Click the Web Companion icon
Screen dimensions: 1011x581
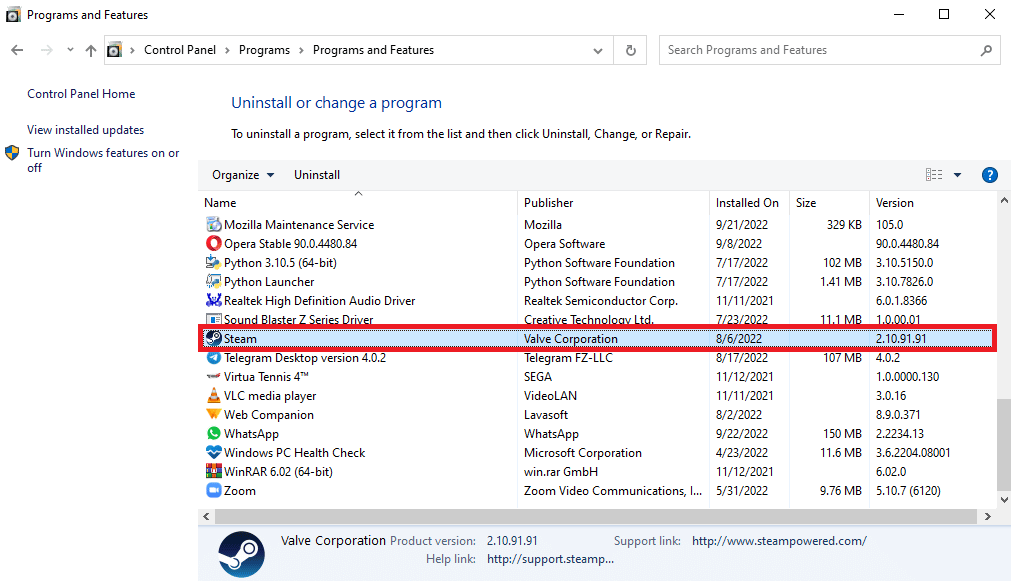213,415
